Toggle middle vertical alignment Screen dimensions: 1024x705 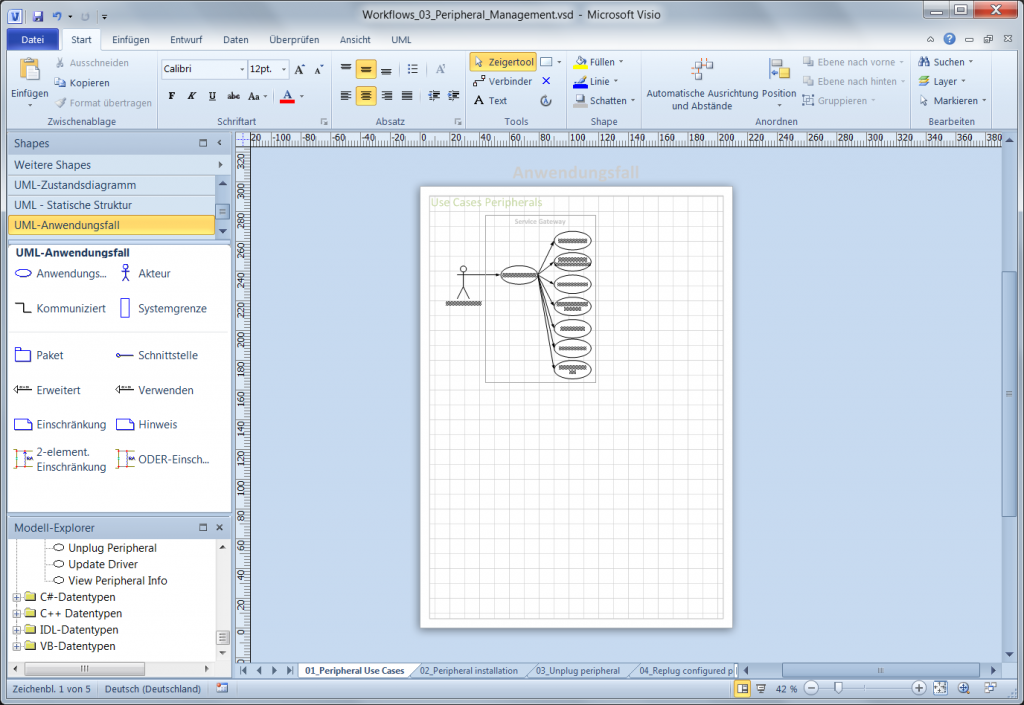tap(366, 69)
